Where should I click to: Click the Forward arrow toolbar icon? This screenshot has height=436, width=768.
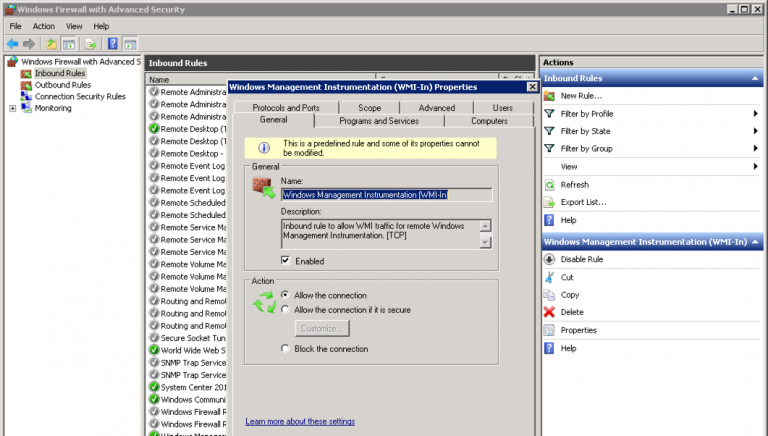(29, 44)
